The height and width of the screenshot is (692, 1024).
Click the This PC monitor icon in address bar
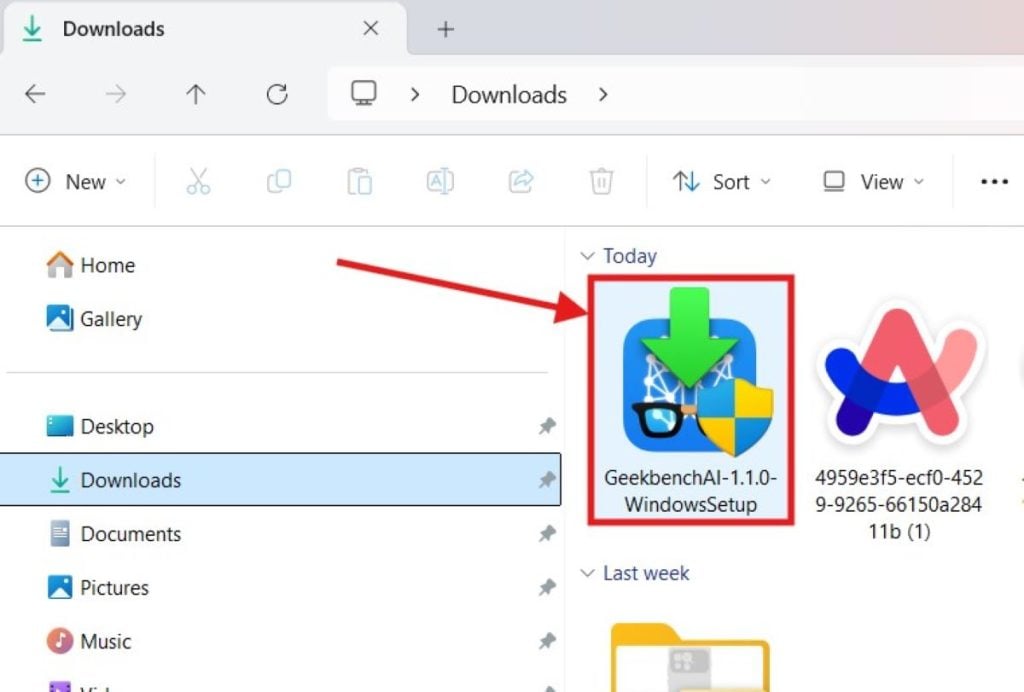(x=364, y=93)
